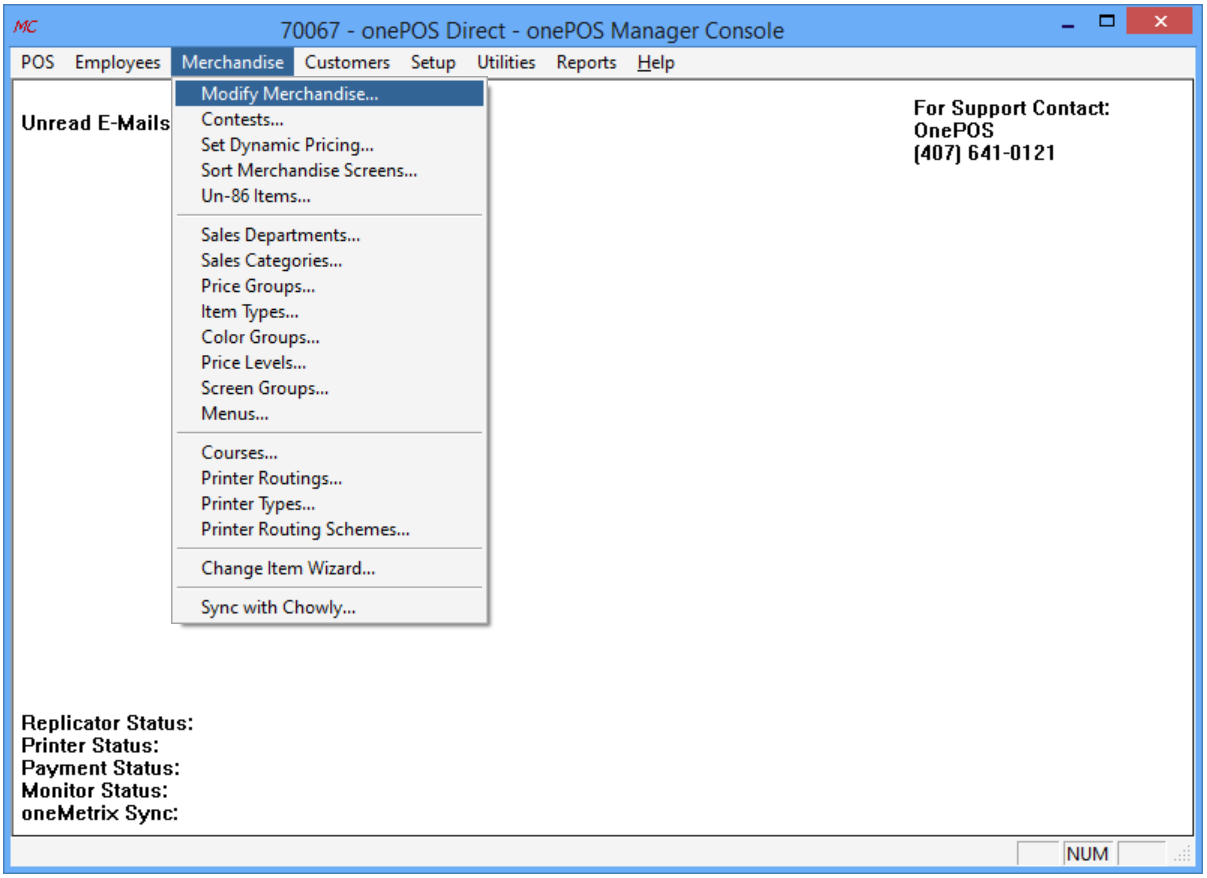Select Sync with Chowly...
Screen dimensions: 1207x878
click(329, 607)
